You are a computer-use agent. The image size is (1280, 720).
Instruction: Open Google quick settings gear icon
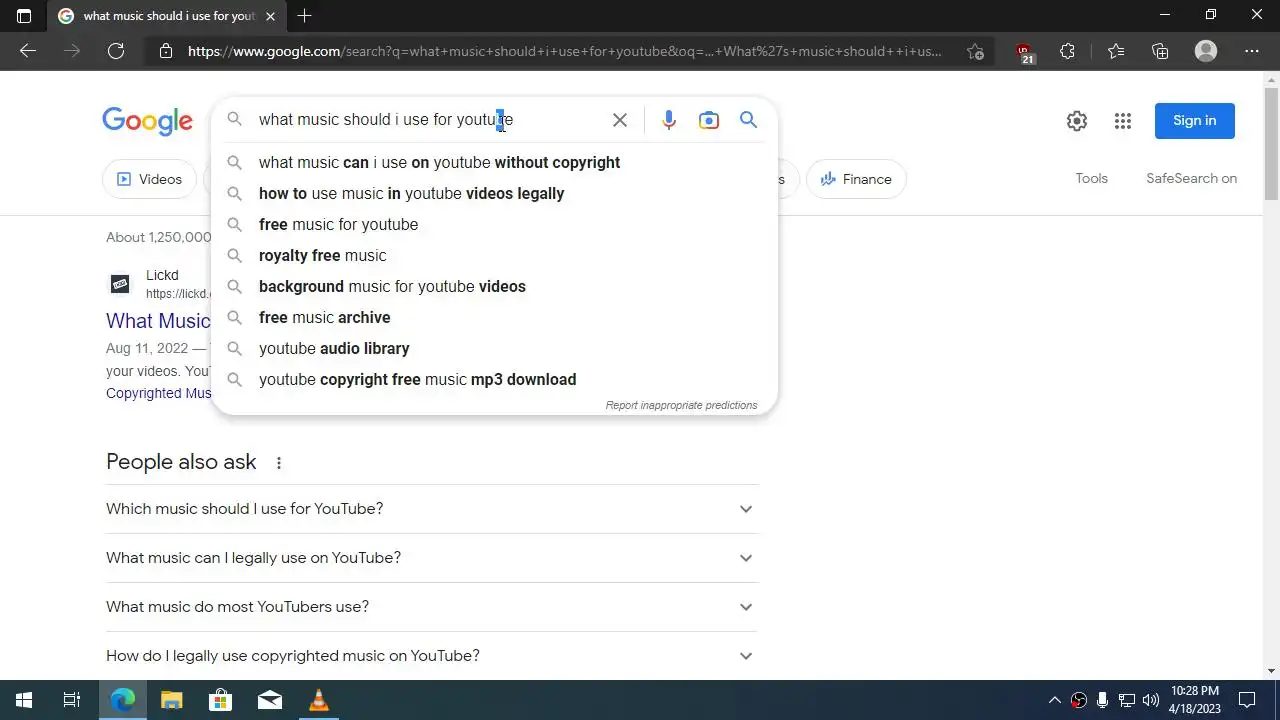point(1077,121)
